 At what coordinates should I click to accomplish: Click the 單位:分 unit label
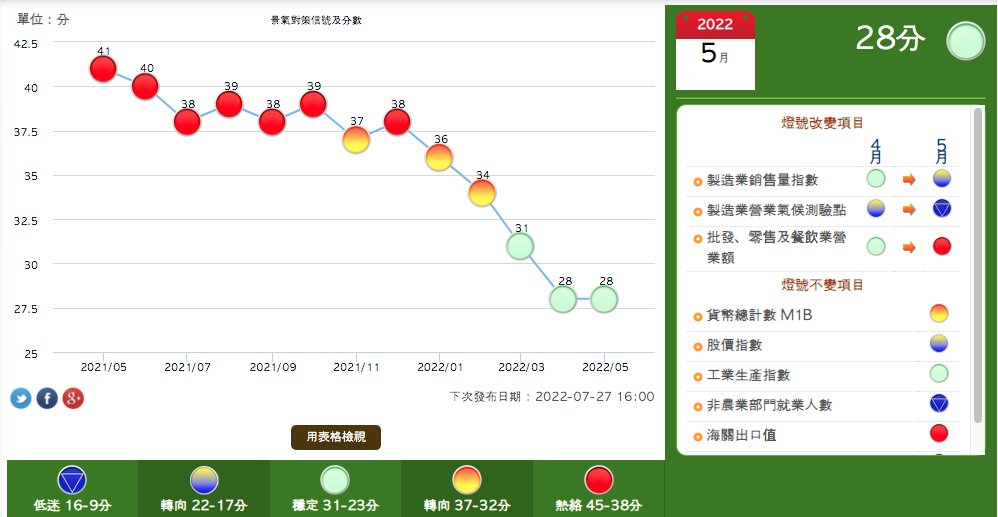[x=43, y=19]
